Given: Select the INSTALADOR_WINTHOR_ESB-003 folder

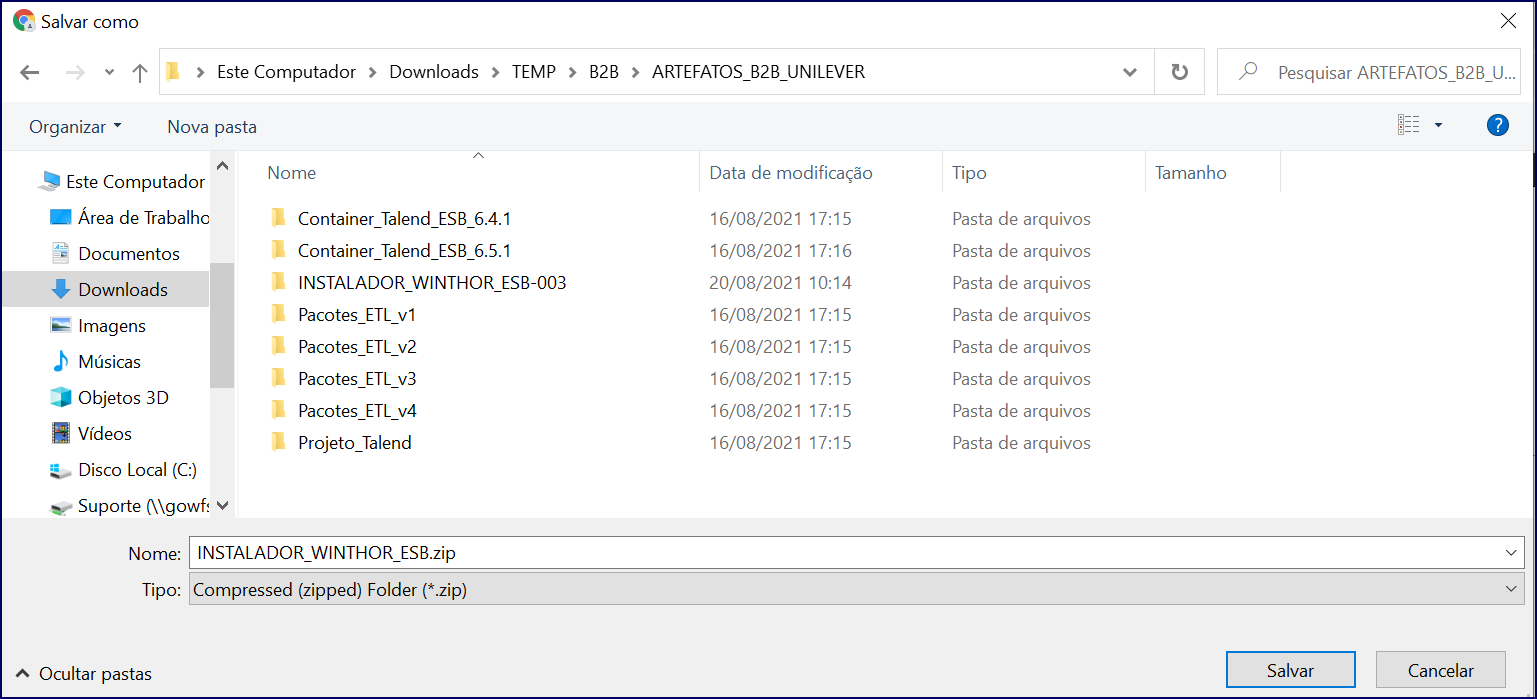Looking at the screenshot, I should pos(432,283).
